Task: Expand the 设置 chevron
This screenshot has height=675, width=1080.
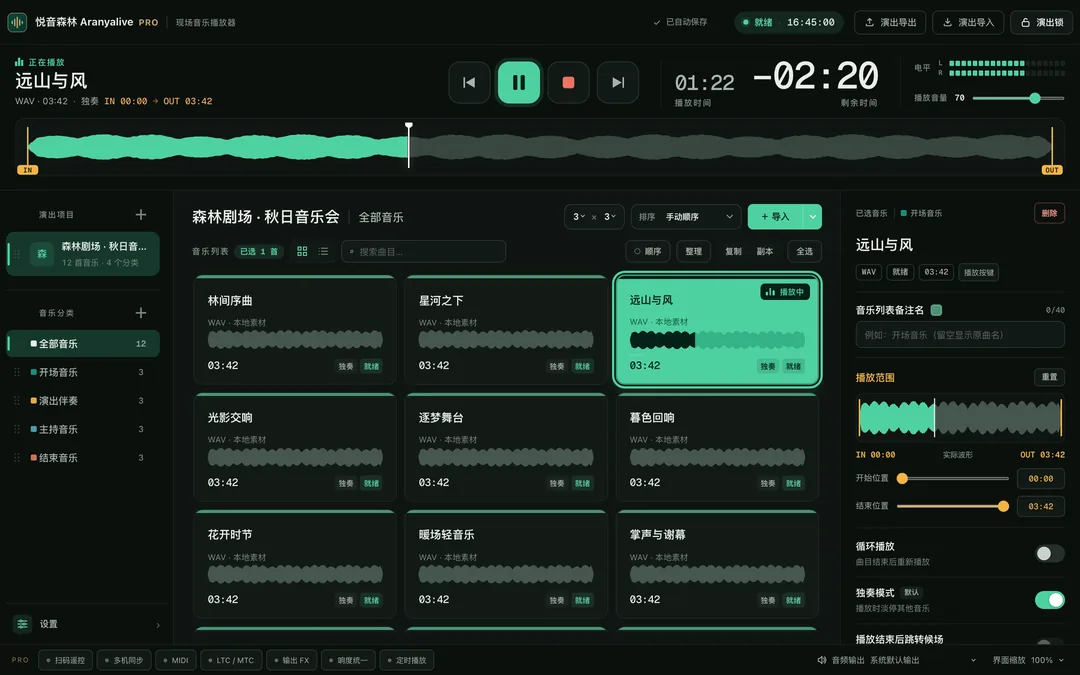Action: [158, 625]
